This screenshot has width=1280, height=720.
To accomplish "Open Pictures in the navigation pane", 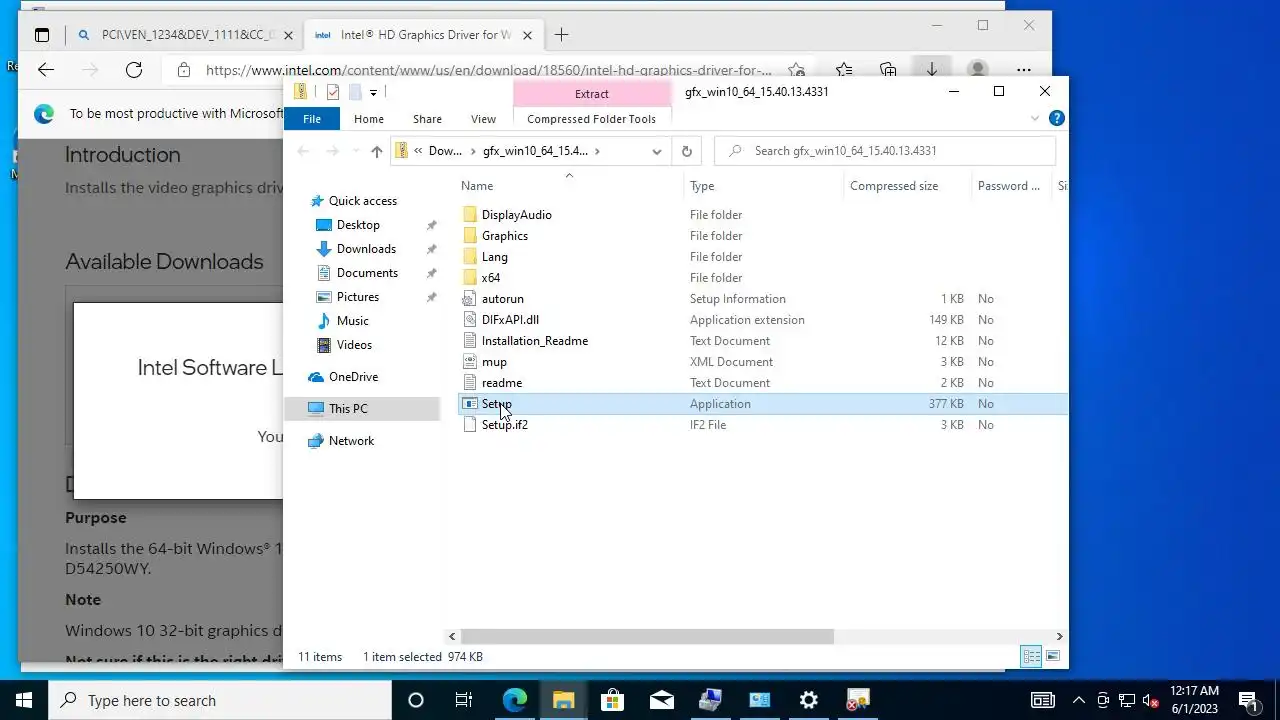I will tap(358, 297).
